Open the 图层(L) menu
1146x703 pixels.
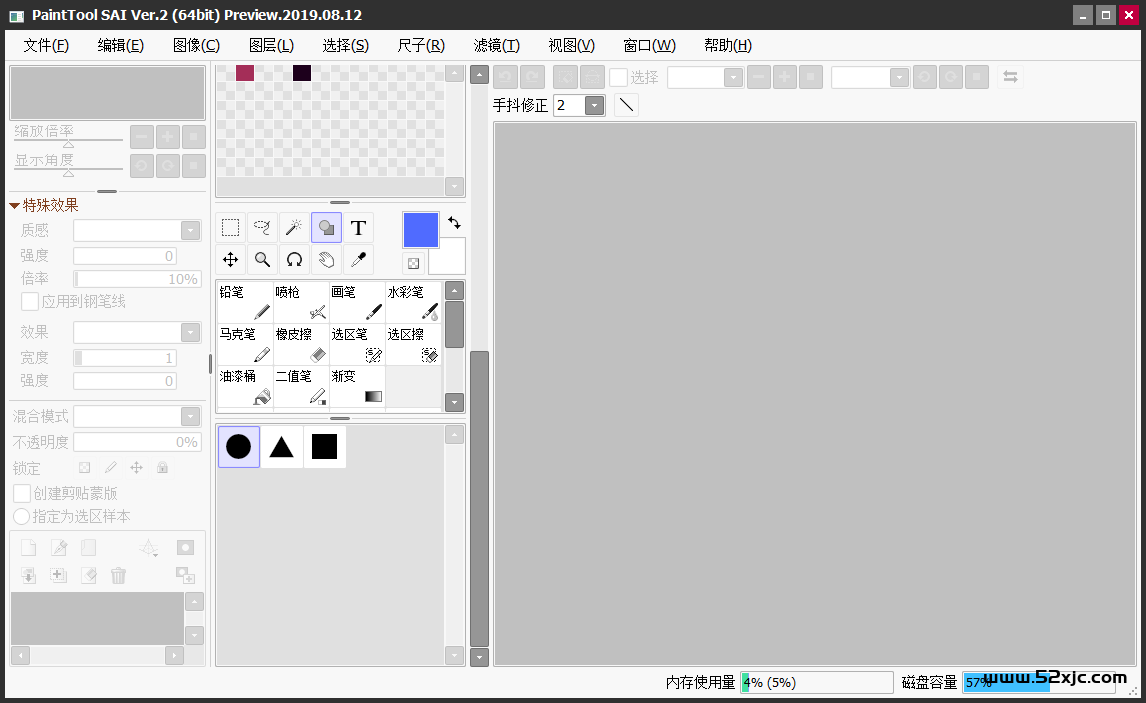click(x=271, y=45)
